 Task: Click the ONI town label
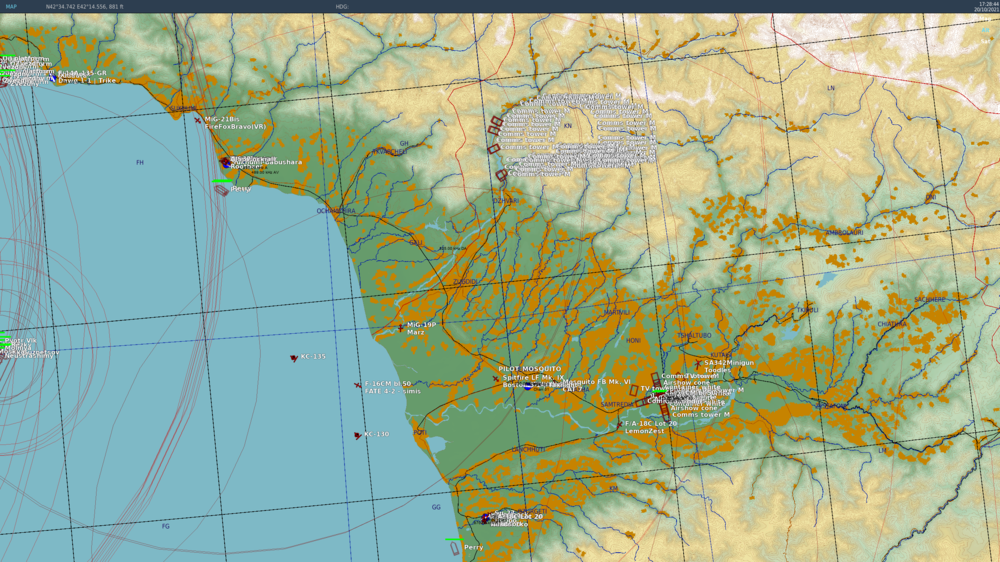931,197
